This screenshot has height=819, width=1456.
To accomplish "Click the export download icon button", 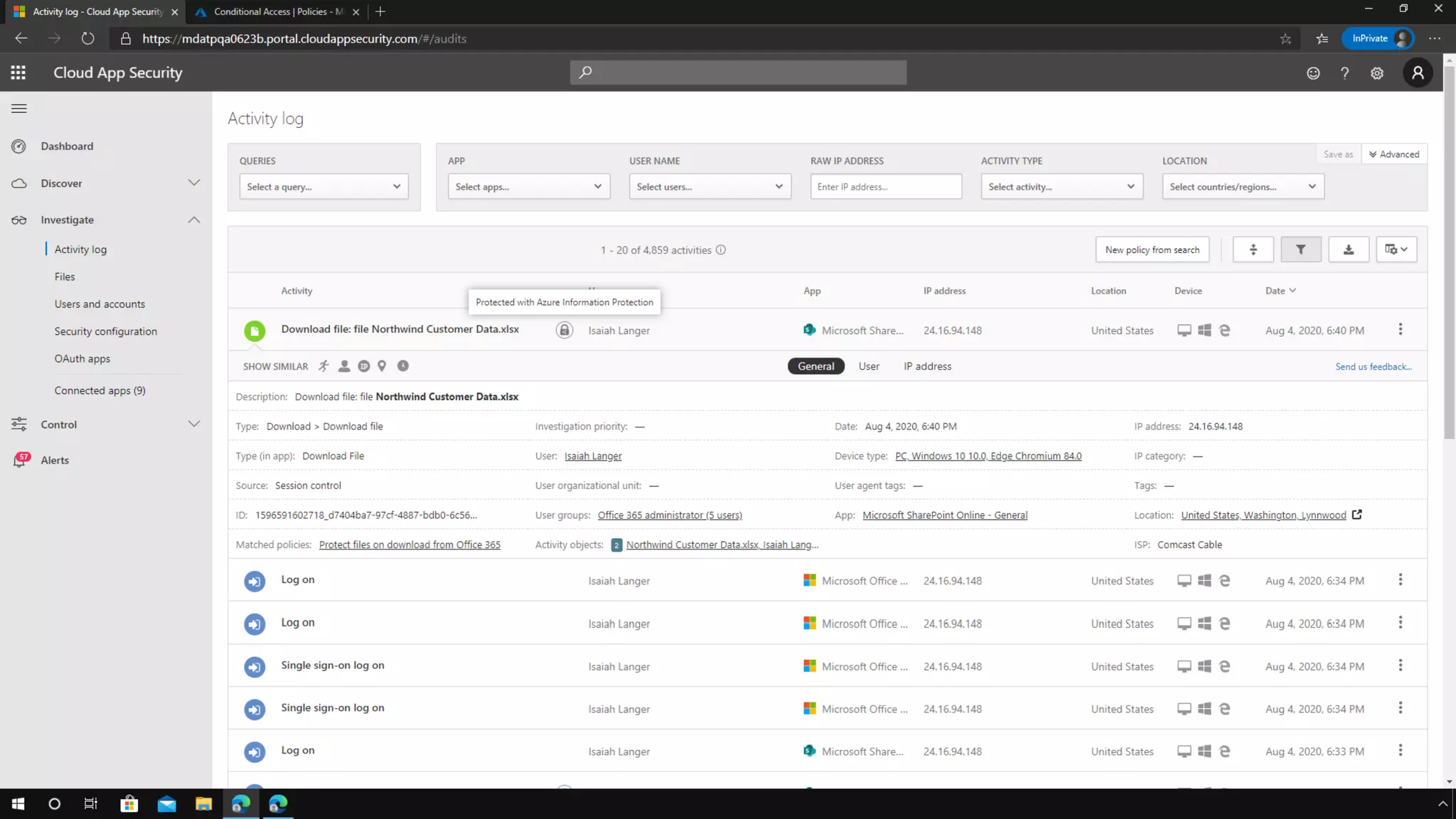I will click(1348, 250).
